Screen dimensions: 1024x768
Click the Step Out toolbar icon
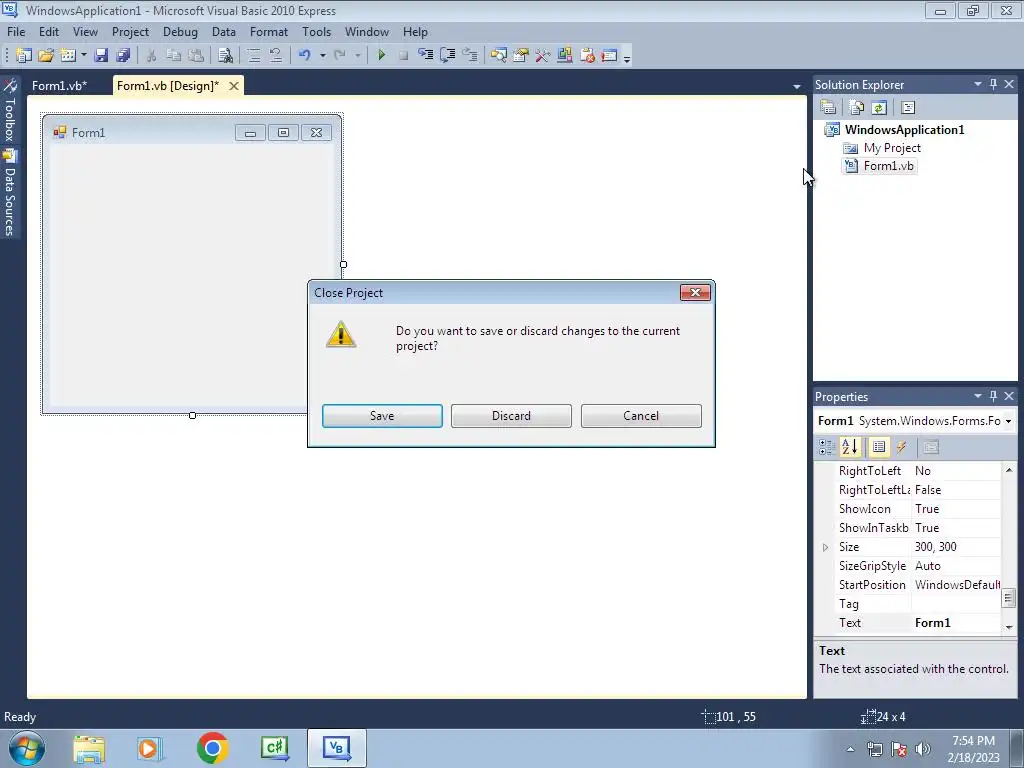click(x=470, y=56)
